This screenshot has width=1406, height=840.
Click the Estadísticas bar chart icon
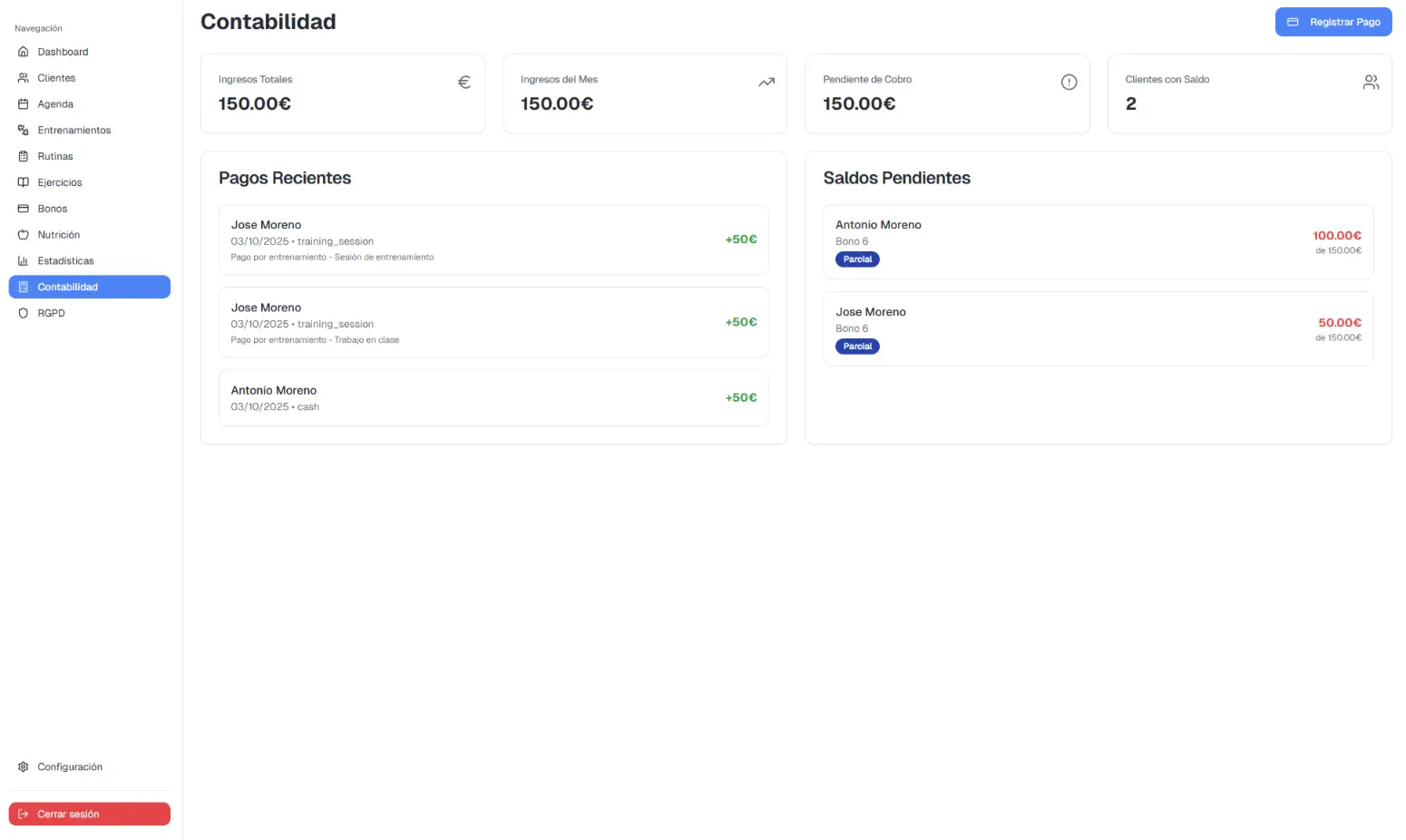[24, 261]
